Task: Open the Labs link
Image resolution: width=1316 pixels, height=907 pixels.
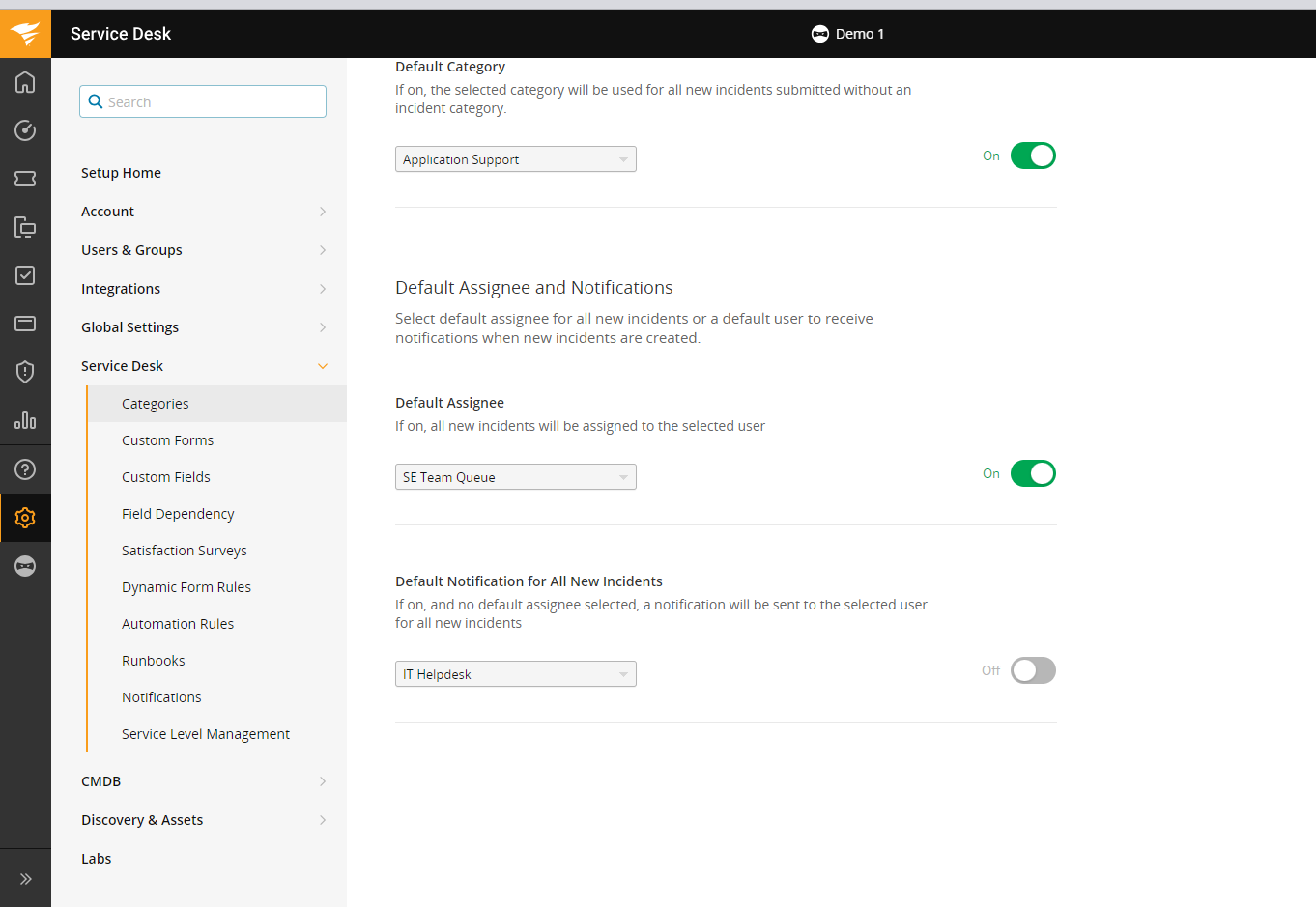Action: pos(97,859)
